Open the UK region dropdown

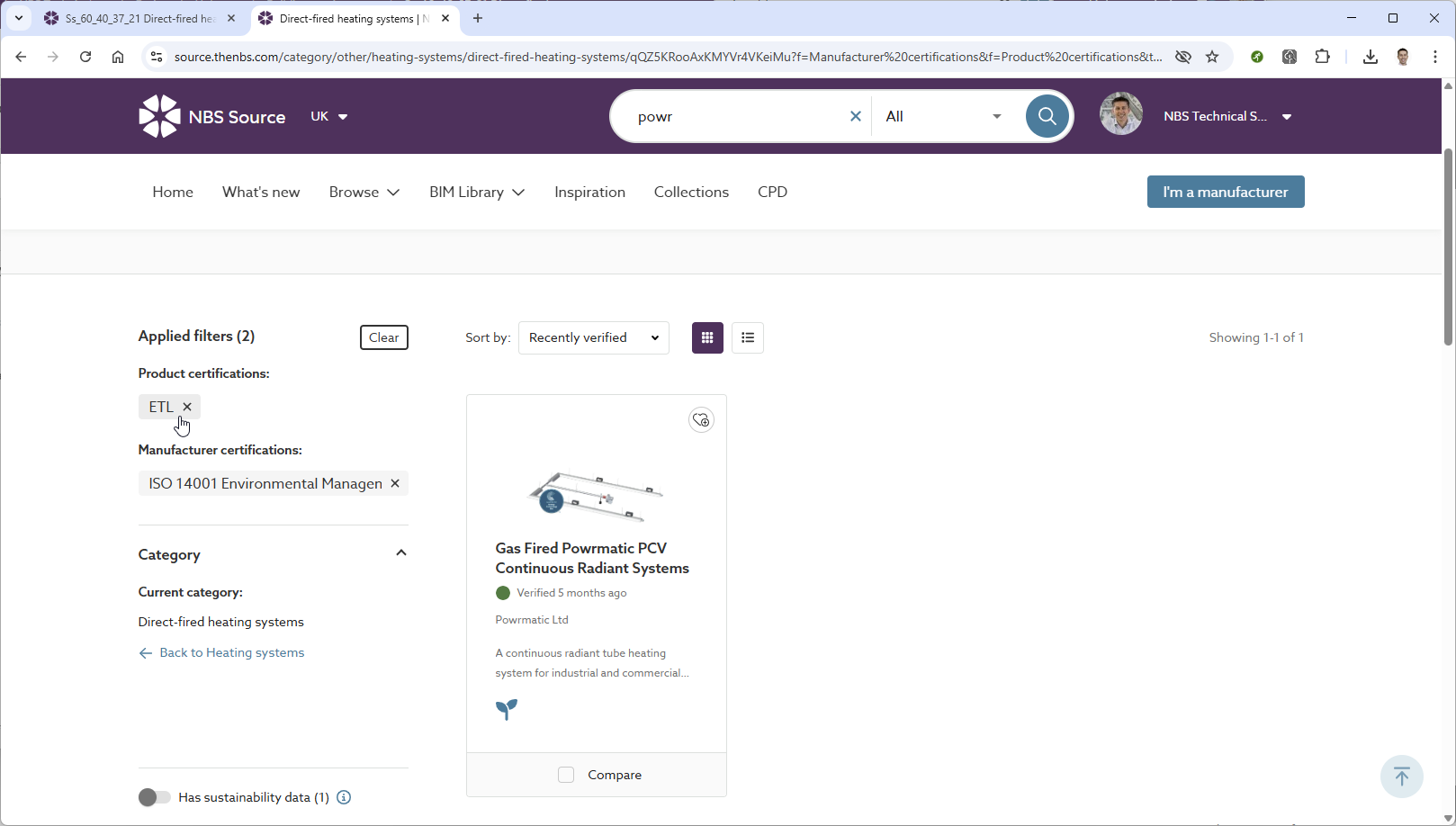(329, 116)
